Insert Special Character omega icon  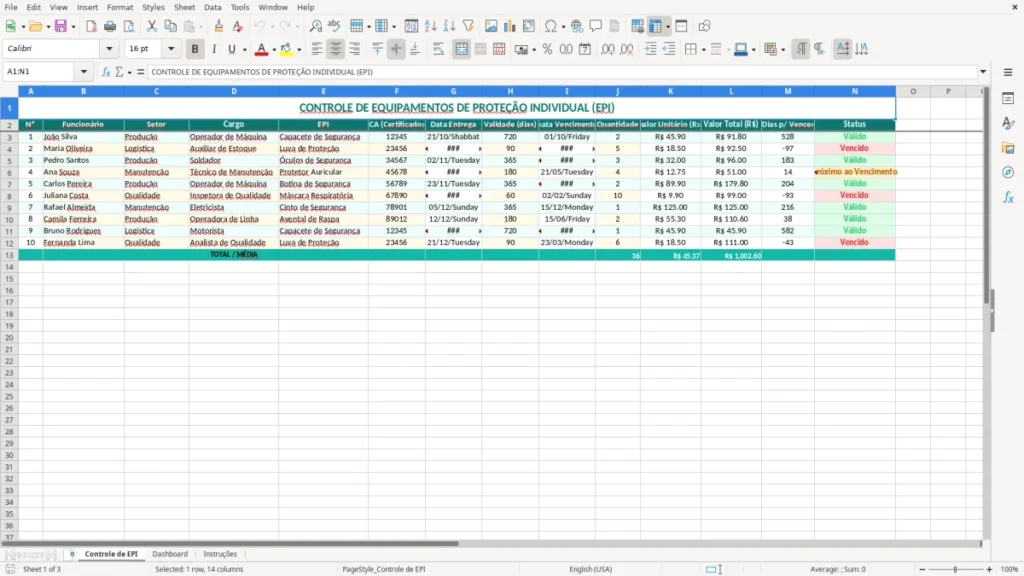tap(551, 26)
